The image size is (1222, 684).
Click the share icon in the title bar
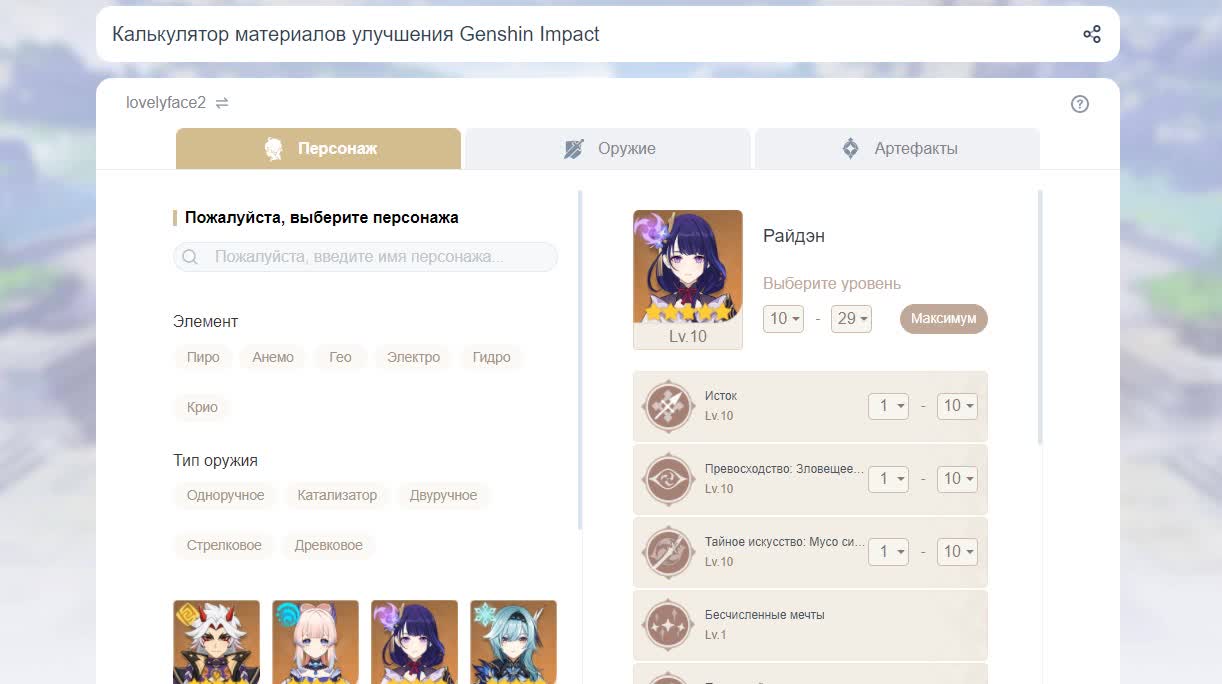pyautogui.click(x=1092, y=34)
